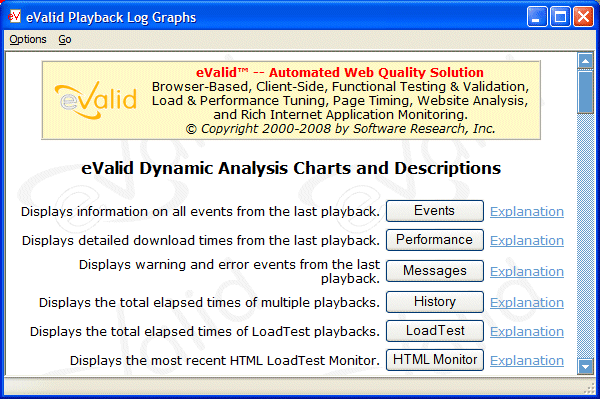Click the window's bottom-right grip

[589, 388]
